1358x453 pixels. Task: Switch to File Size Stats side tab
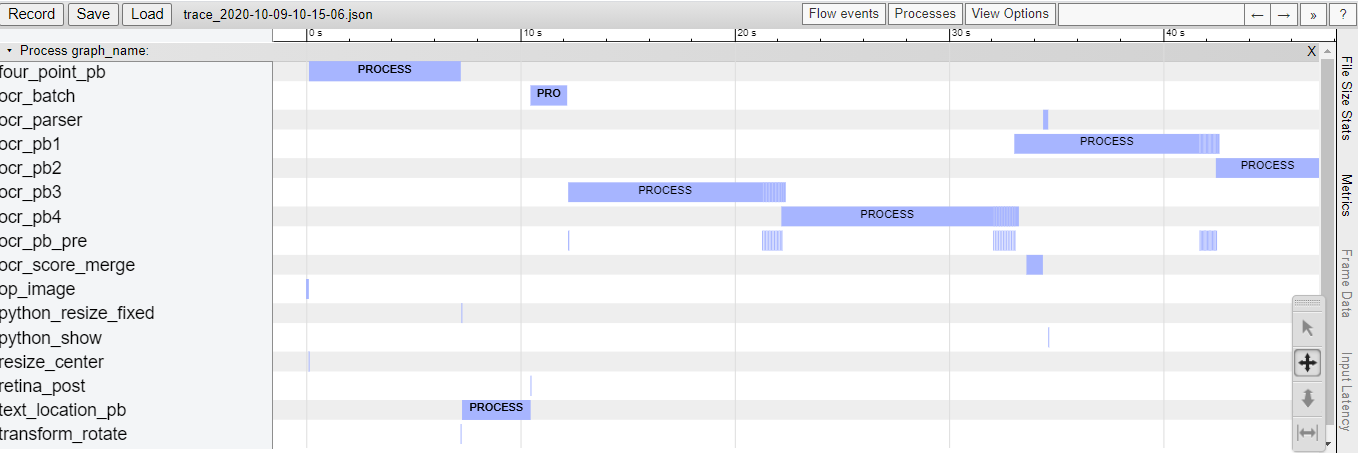[1346, 97]
